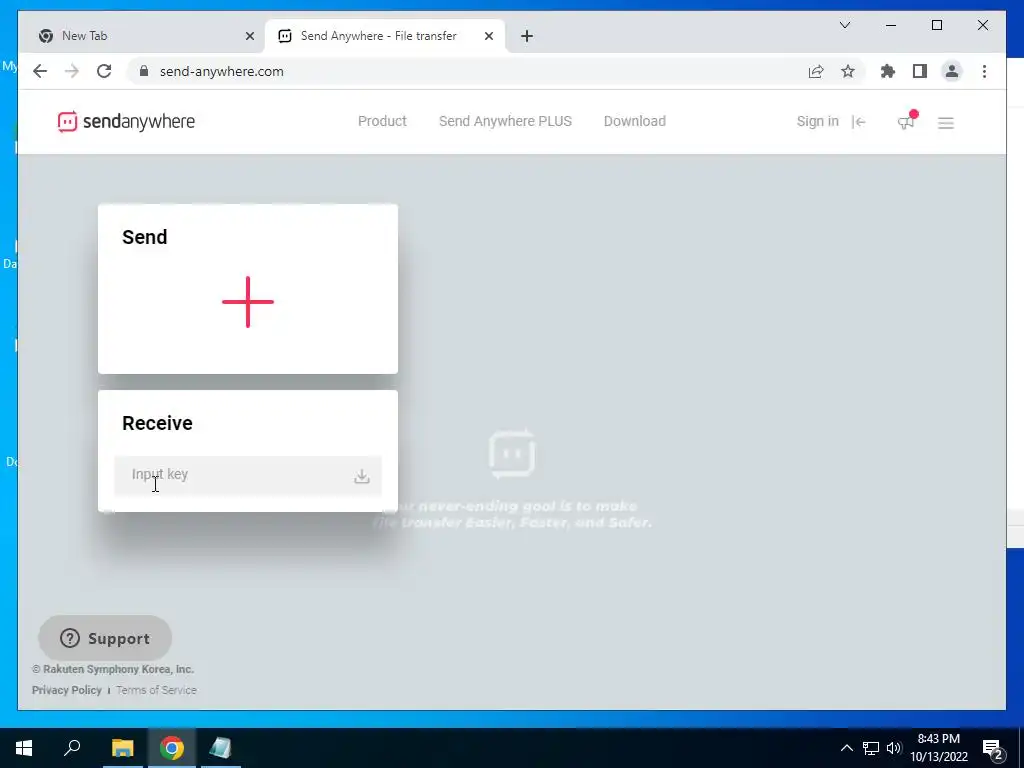Open the network status tray icon
This screenshot has width=1024, height=768.
(x=871, y=748)
